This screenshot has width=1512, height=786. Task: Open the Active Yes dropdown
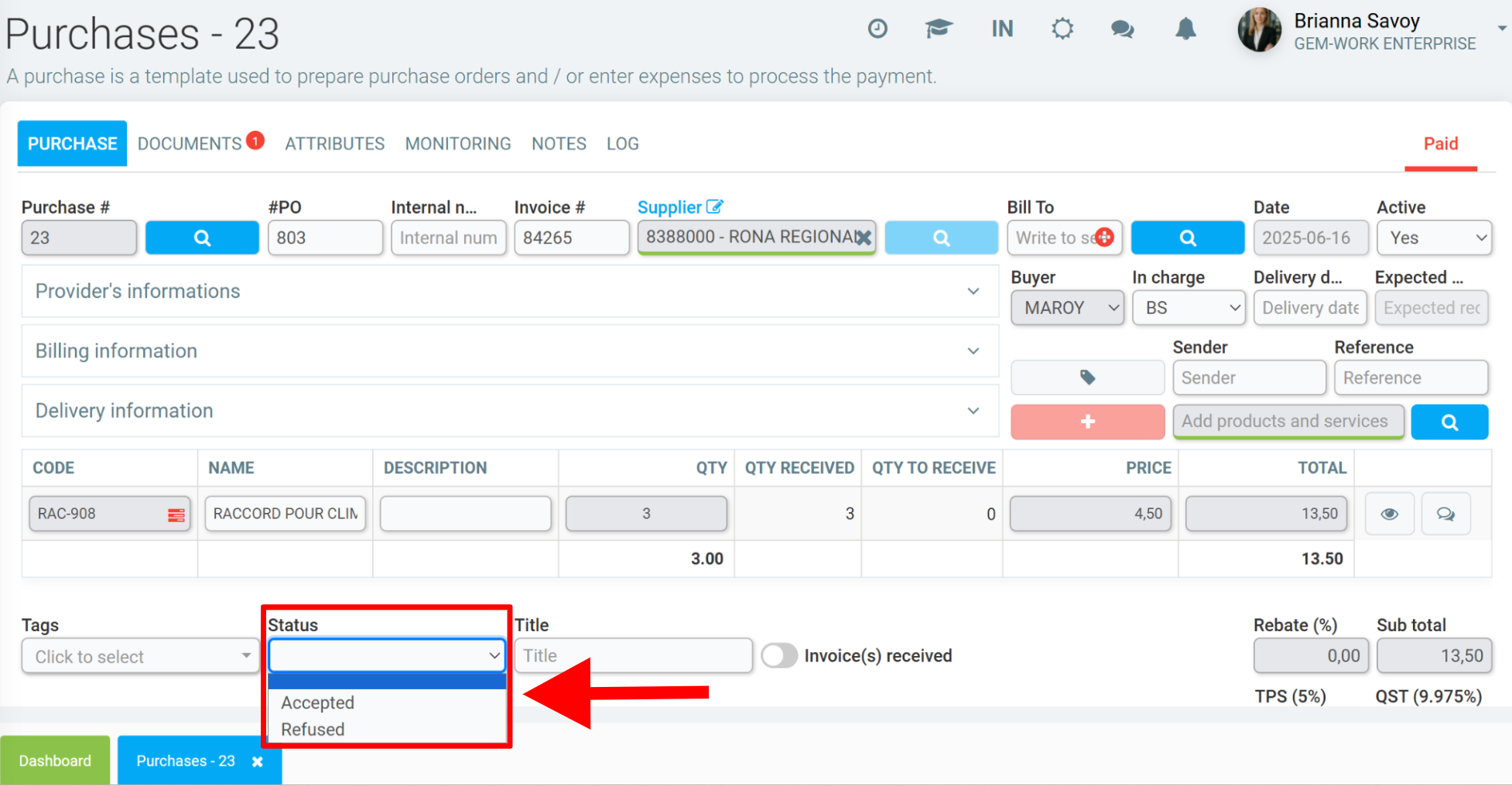(1434, 238)
